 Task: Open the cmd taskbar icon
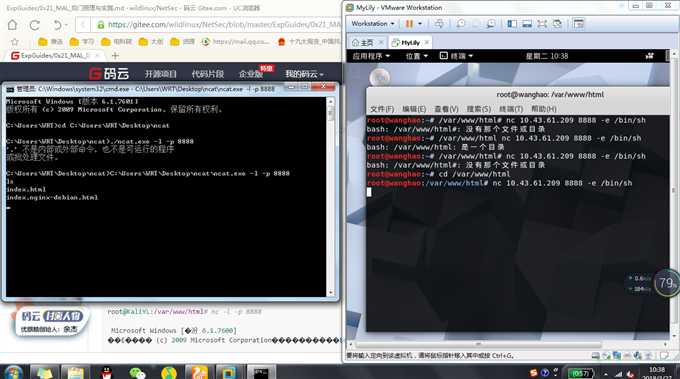pyautogui.click(x=262, y=372)
